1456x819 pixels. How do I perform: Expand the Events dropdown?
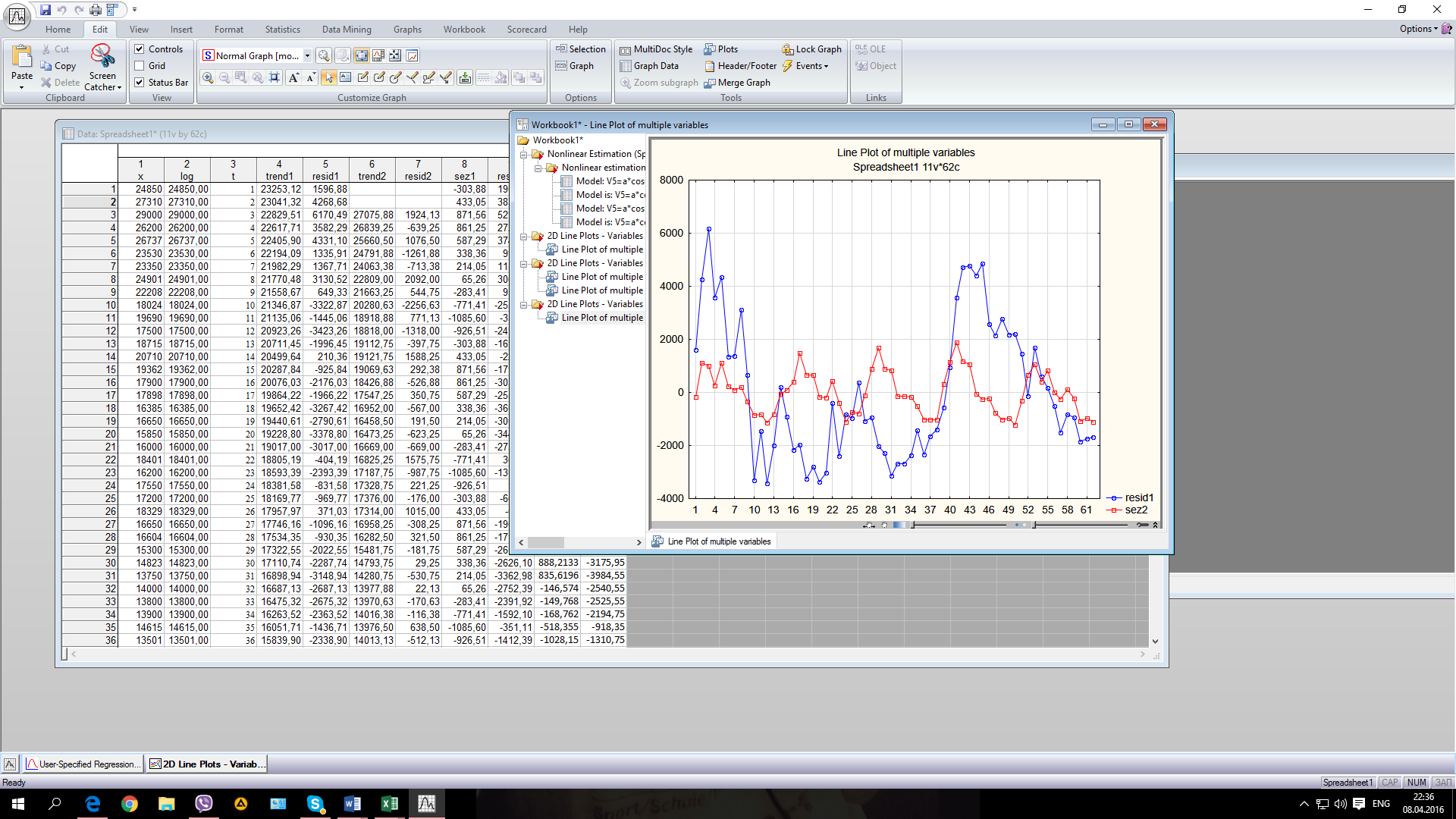point(811,66)
